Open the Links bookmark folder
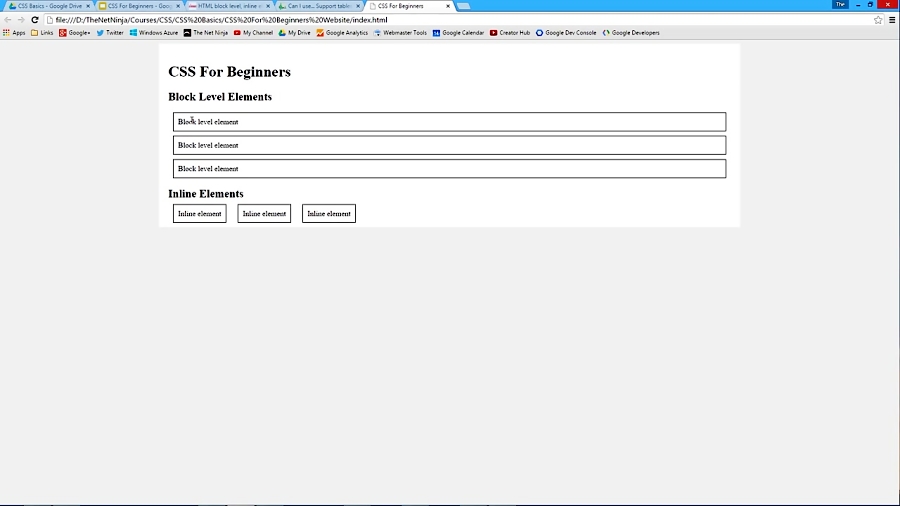Screen dimensions: 900x506 (x=42, y=33)
